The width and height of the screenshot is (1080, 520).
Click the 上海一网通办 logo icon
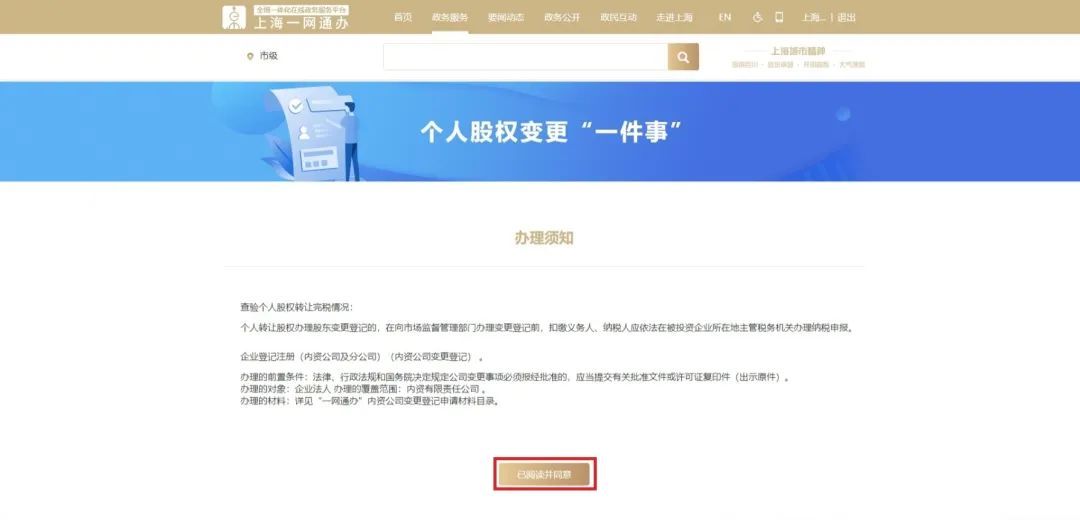233,17
